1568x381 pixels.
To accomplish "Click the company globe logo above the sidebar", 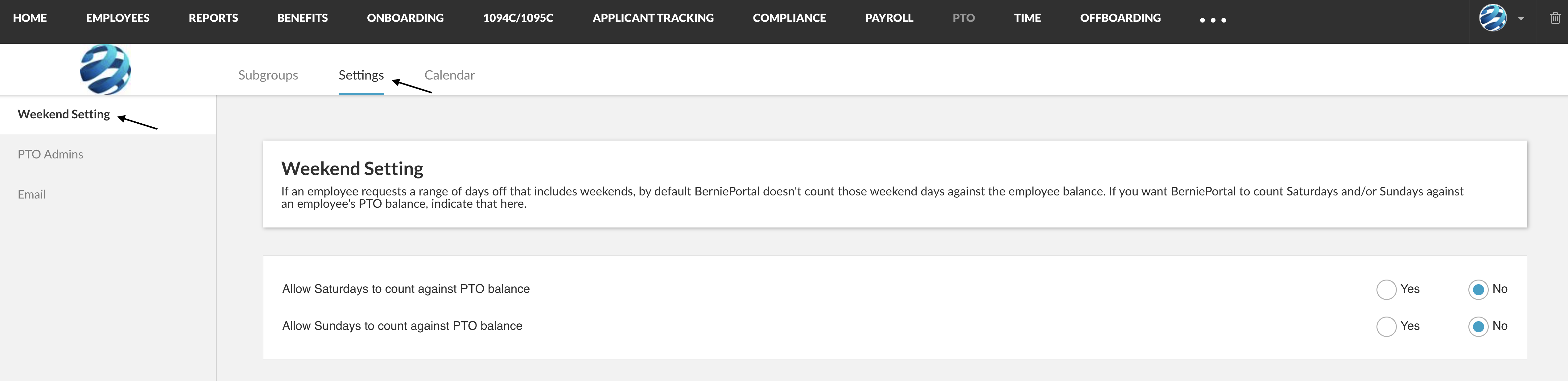I will (x=105, y=69).
